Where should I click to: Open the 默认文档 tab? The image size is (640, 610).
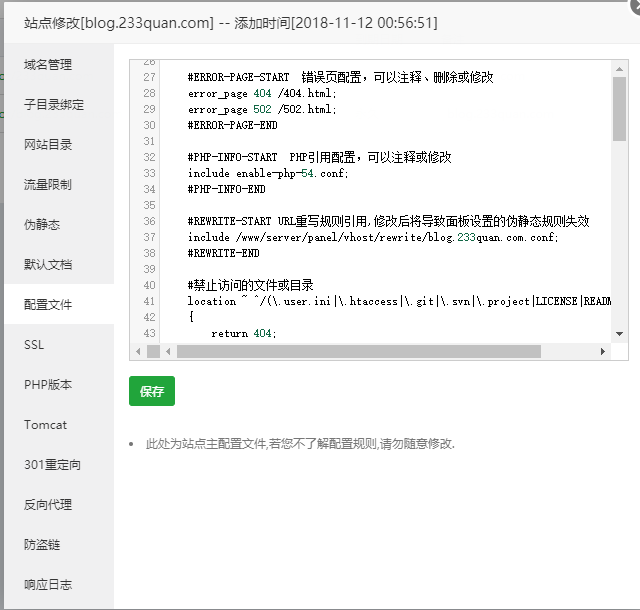(48, 265)
